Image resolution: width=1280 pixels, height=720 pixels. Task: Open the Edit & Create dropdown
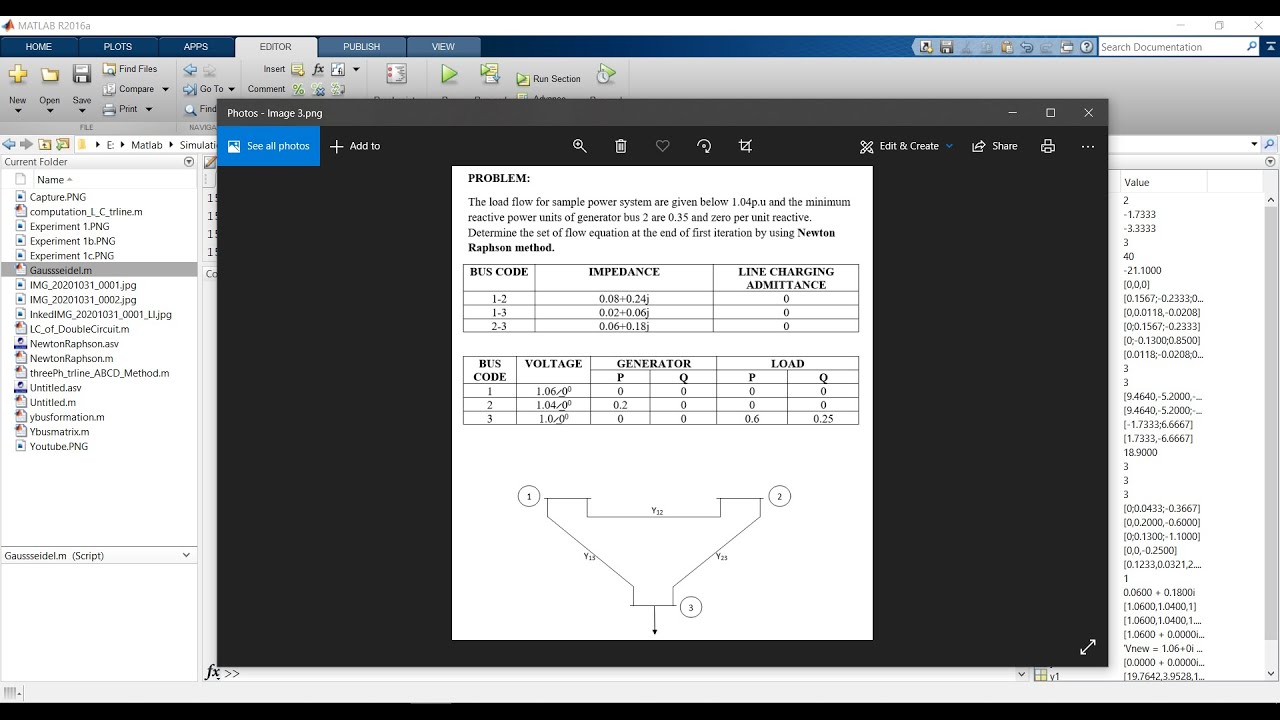906,146
